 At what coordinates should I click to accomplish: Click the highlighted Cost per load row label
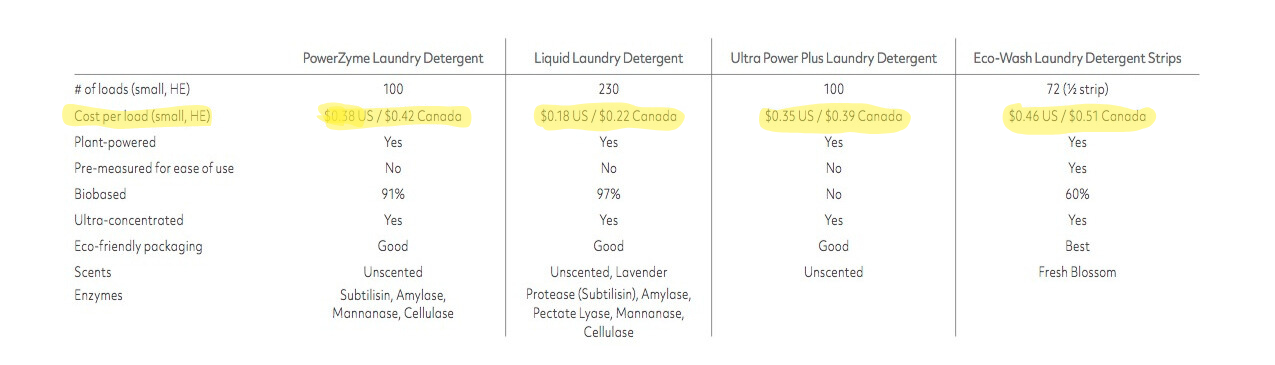[x=142, y=117]
